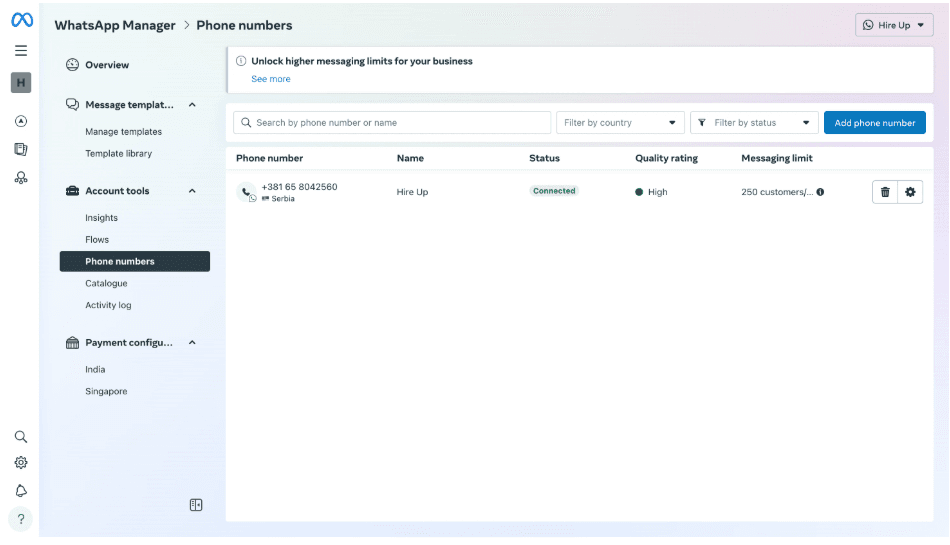This screenshot has height=545, width=950.
Task: Collapse the Account tools section
Action: [192, 191]
